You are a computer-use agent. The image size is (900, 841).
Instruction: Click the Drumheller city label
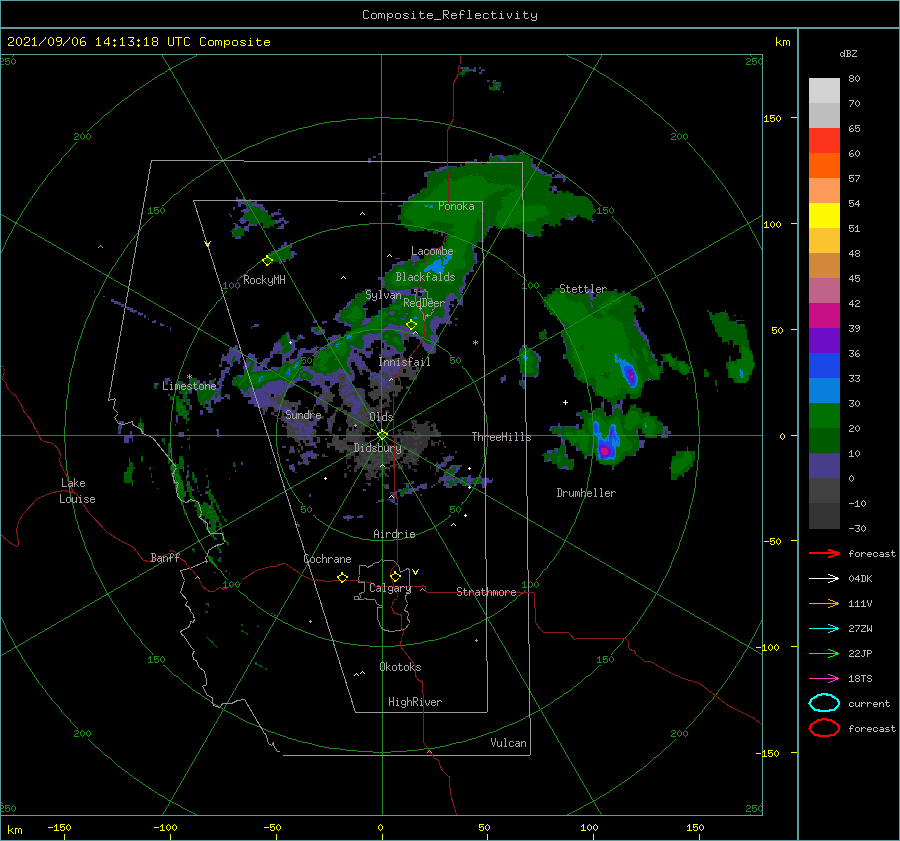pos(586,493)
